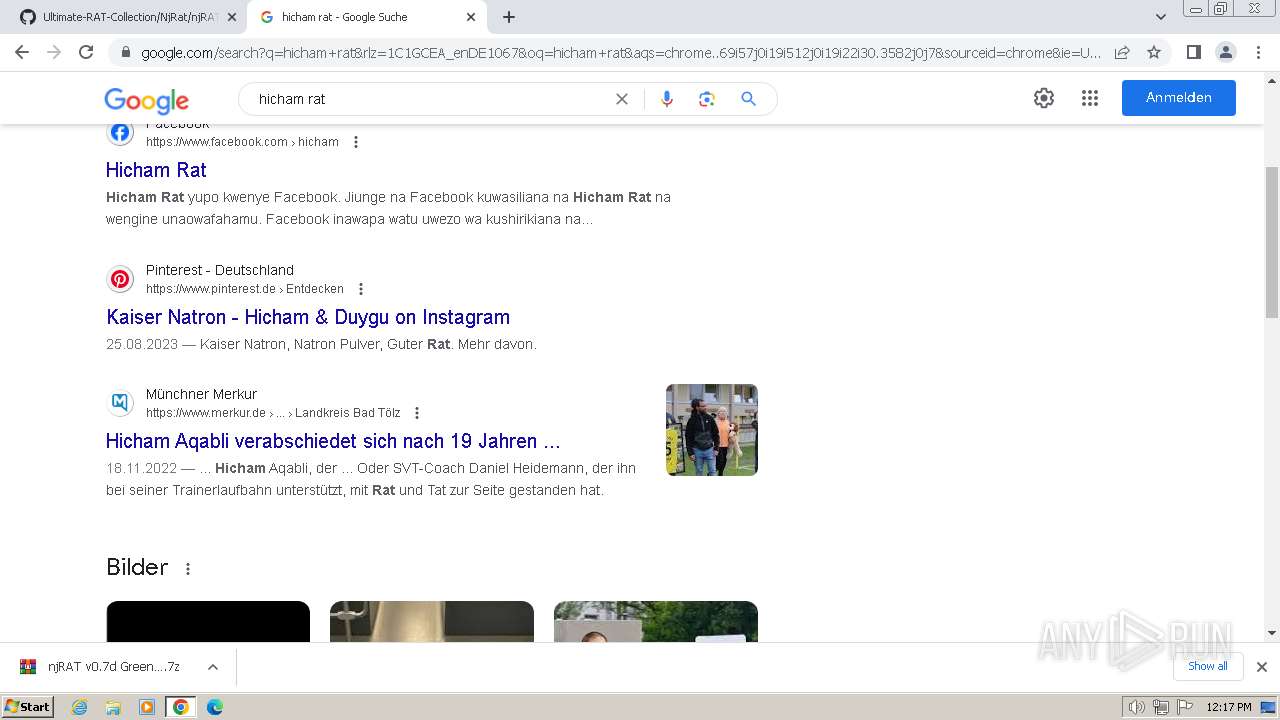Clear the search box text
Viewport: 1280px width, 720px height.
pos(622,99)
